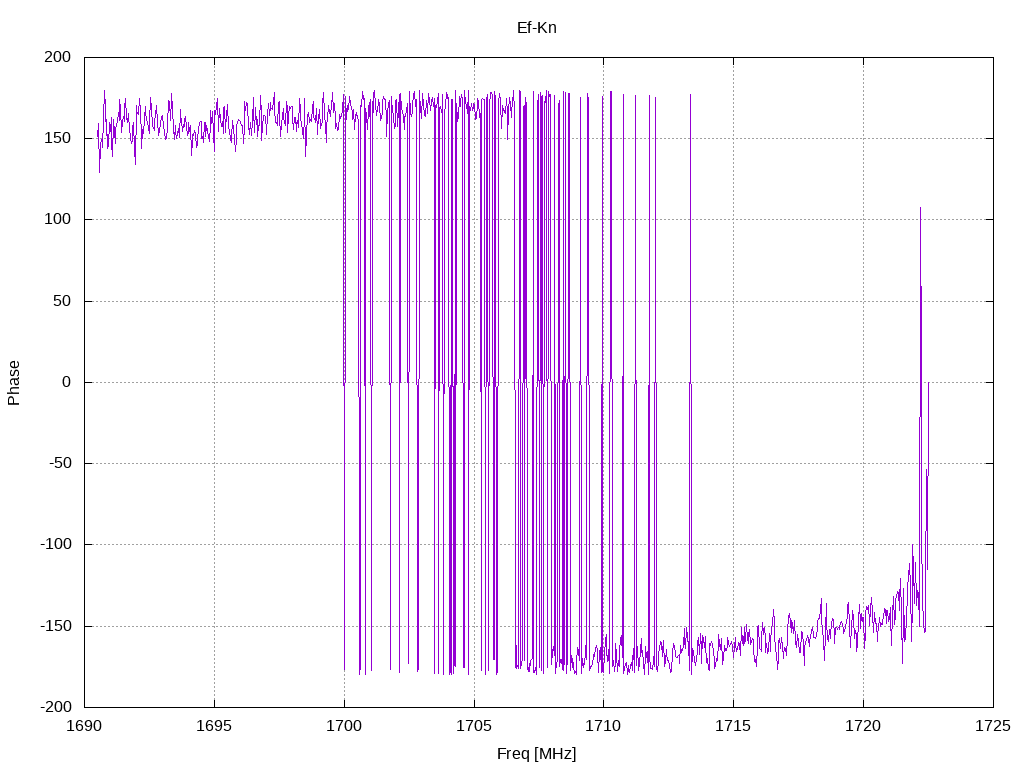This screenshot has width=1024, height=768.
Task: Select the y-axis tick value "0"
Action: point(67,382)
